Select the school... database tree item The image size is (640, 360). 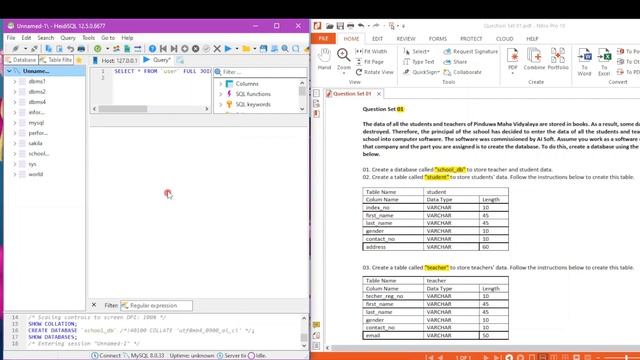(39, 153)
